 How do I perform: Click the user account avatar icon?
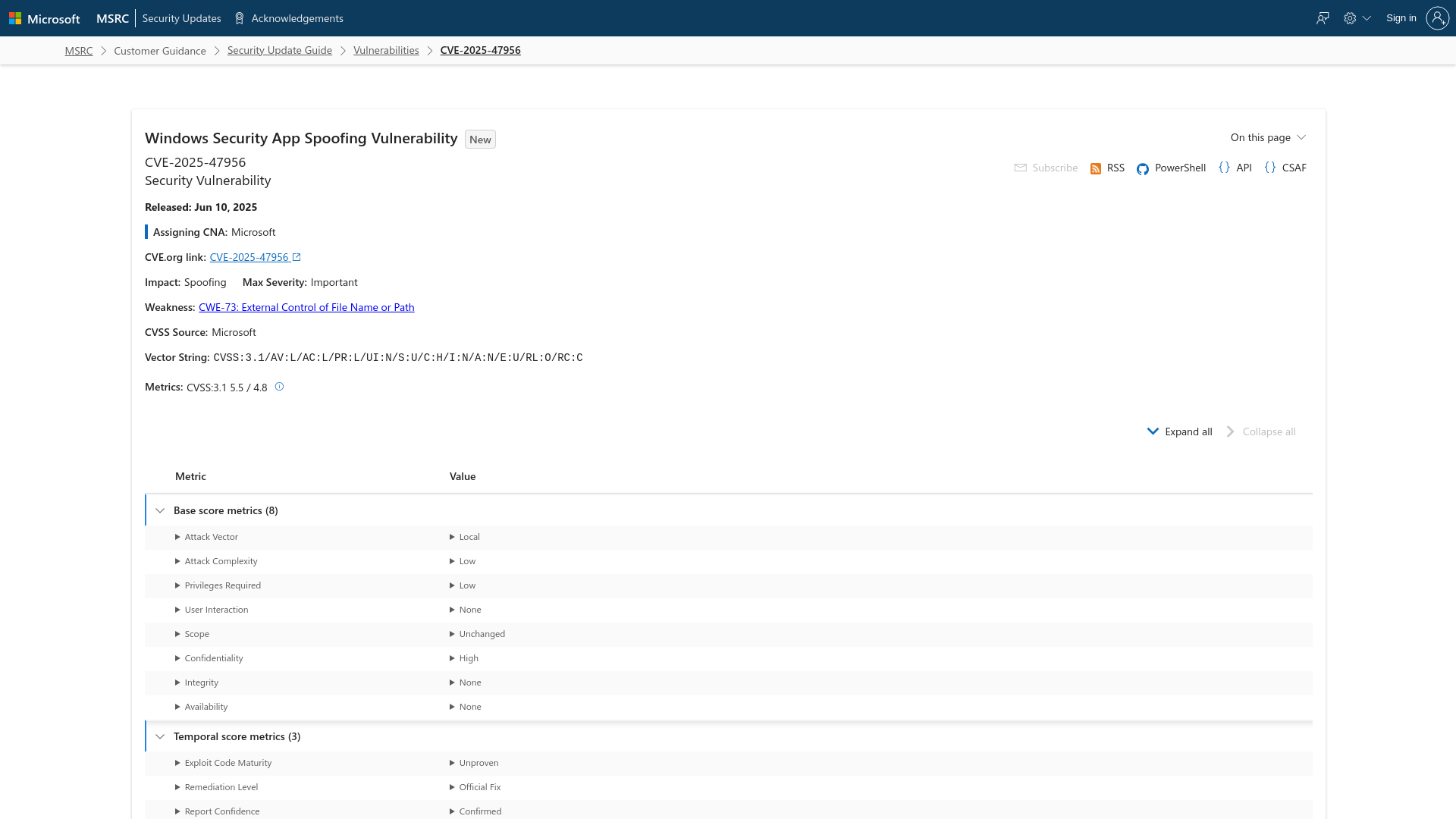(x=1437, y=18)
